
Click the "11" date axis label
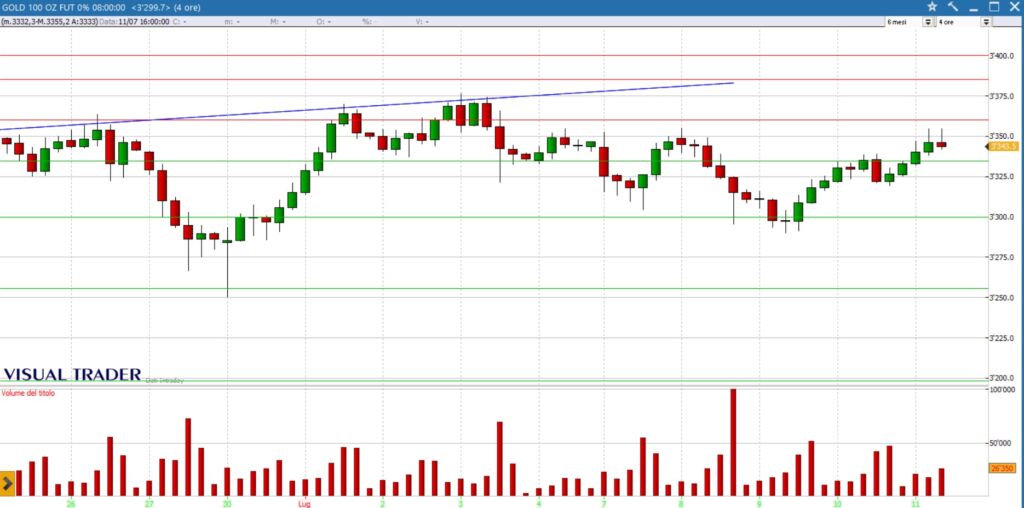click(x=916, y=503)
